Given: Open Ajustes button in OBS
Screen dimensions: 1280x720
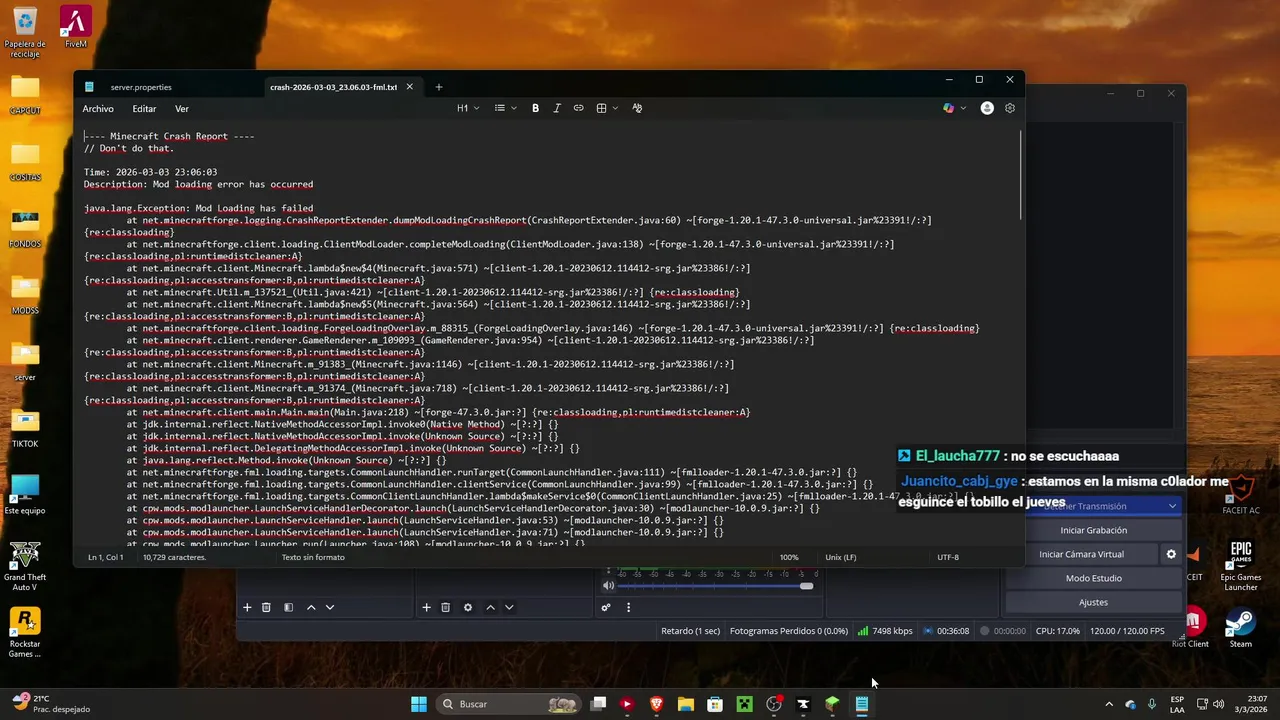Looking at the screenshot, I should [1093, 602].
